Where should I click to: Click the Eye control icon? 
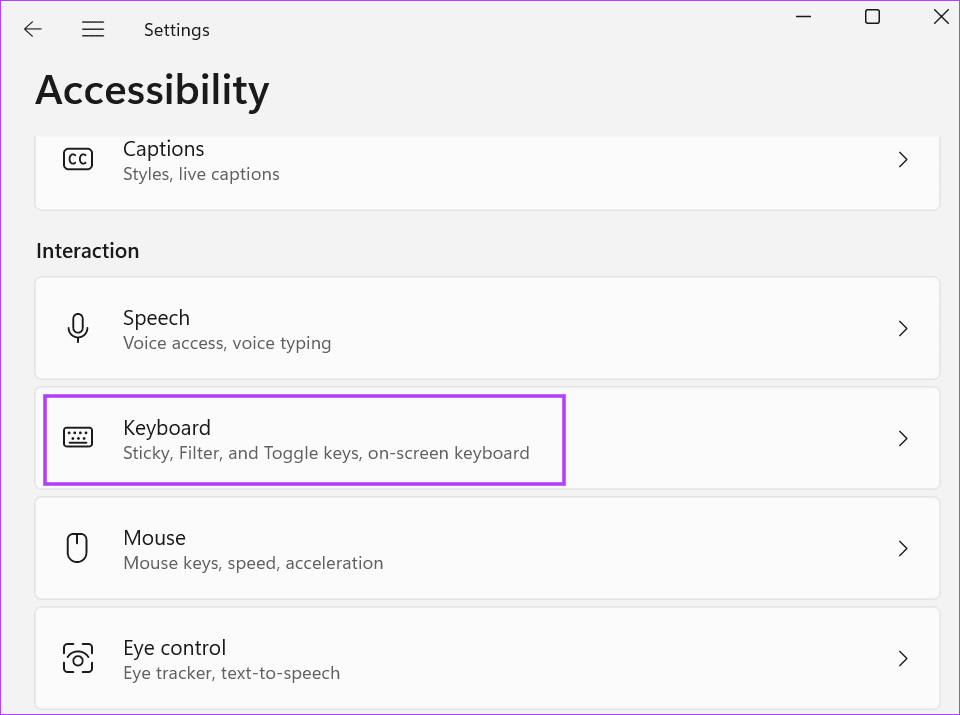point(78,658)
